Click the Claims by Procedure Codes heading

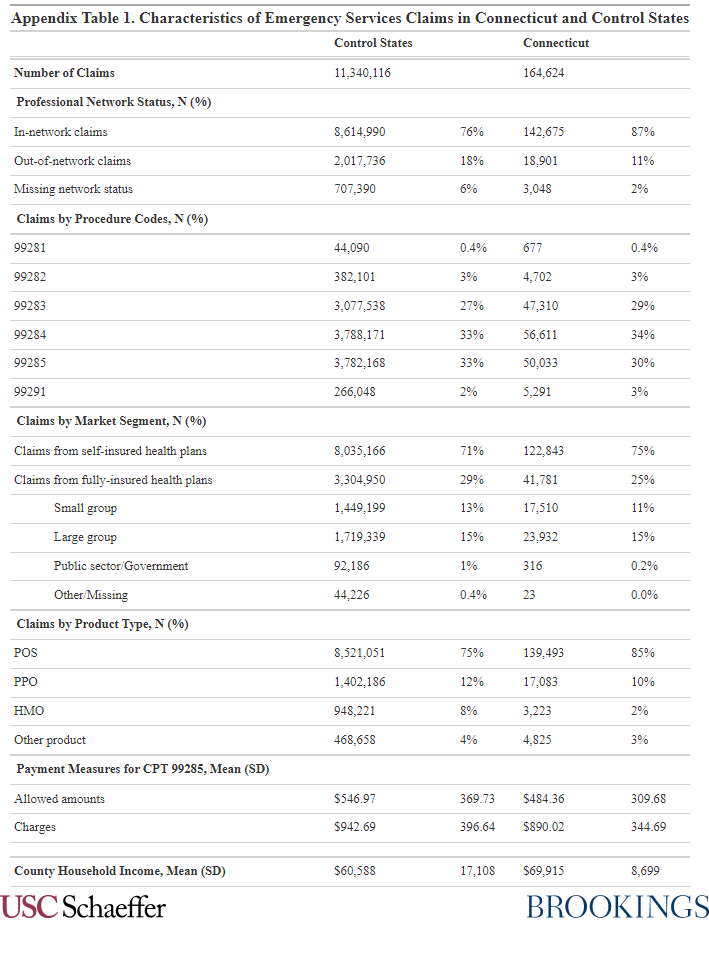(111, 219)
